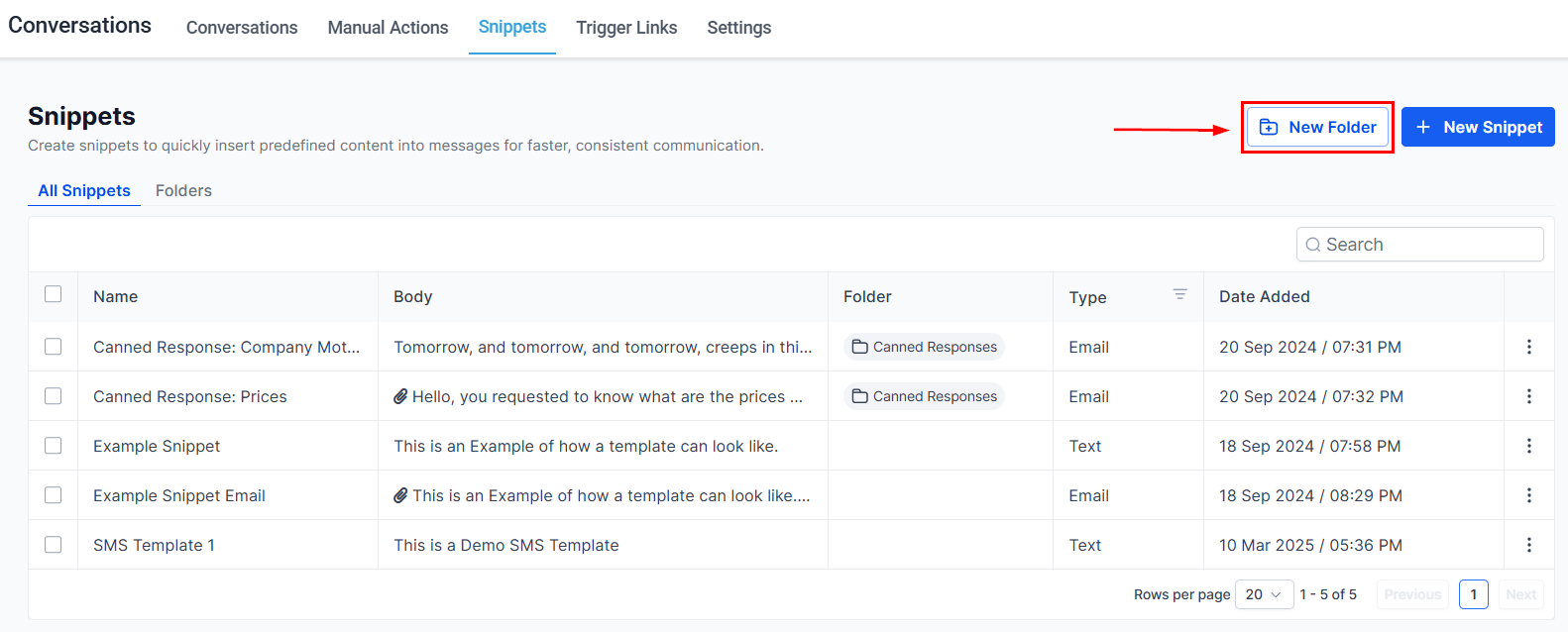Open the Settings tab

(x=738, y=28)
